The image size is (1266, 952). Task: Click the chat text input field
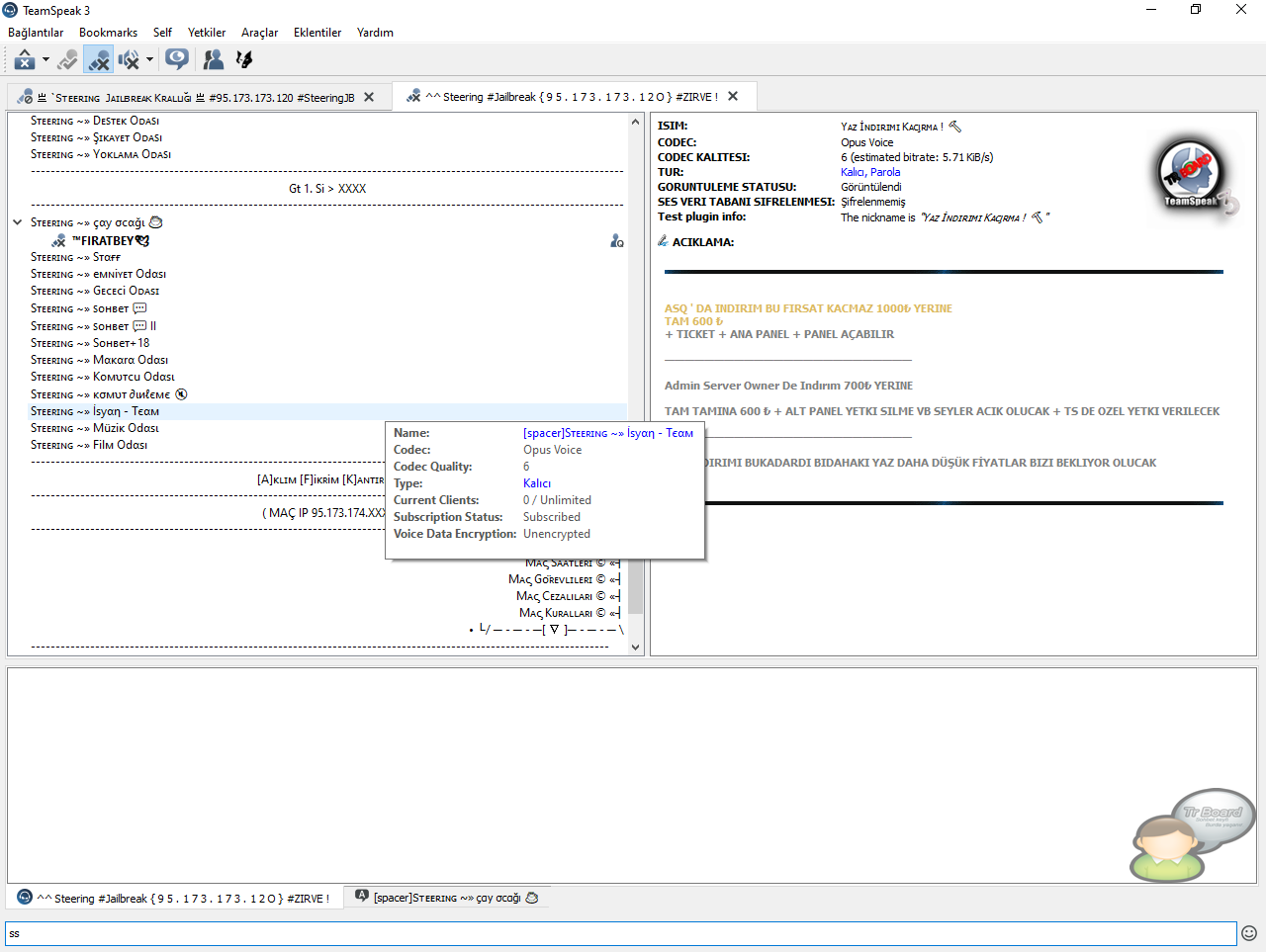click(621, 933)
